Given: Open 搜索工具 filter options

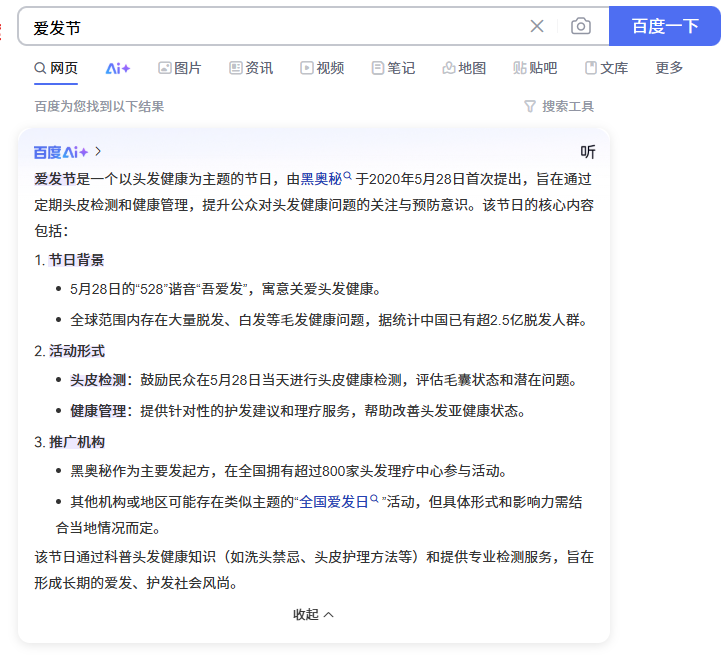Looking at the screenshot, I should (x=559, y=106).
